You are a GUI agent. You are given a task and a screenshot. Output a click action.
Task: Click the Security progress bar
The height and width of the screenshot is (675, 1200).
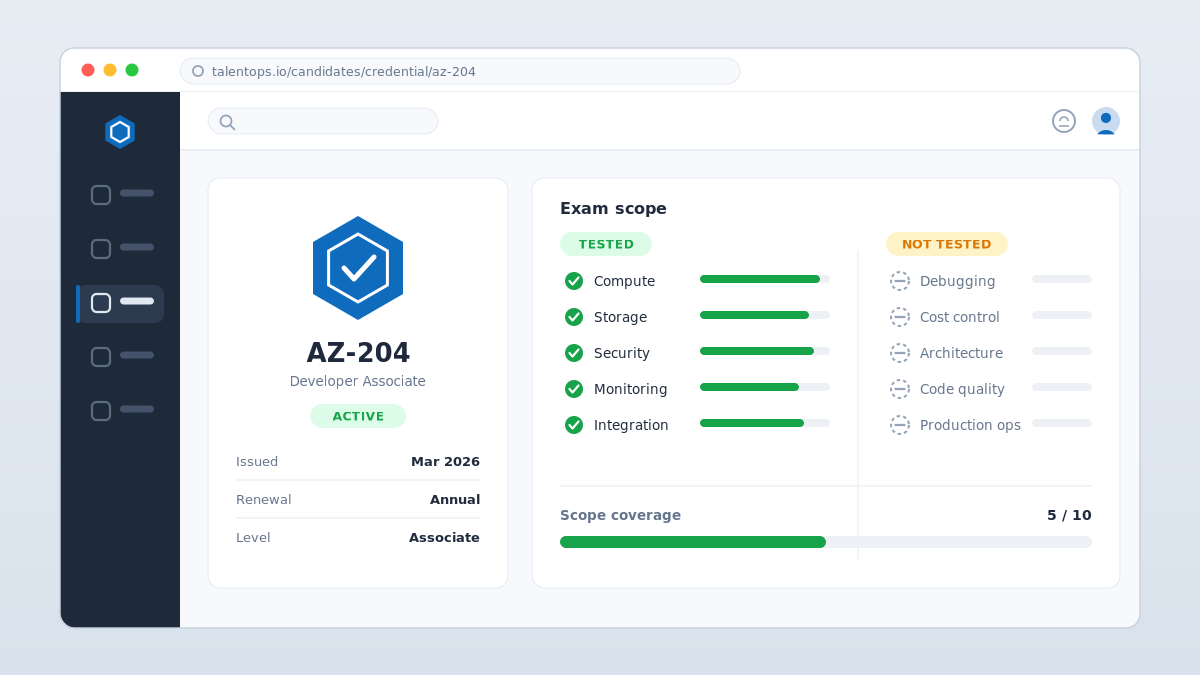pyautogui.click(x=765, y=351)
